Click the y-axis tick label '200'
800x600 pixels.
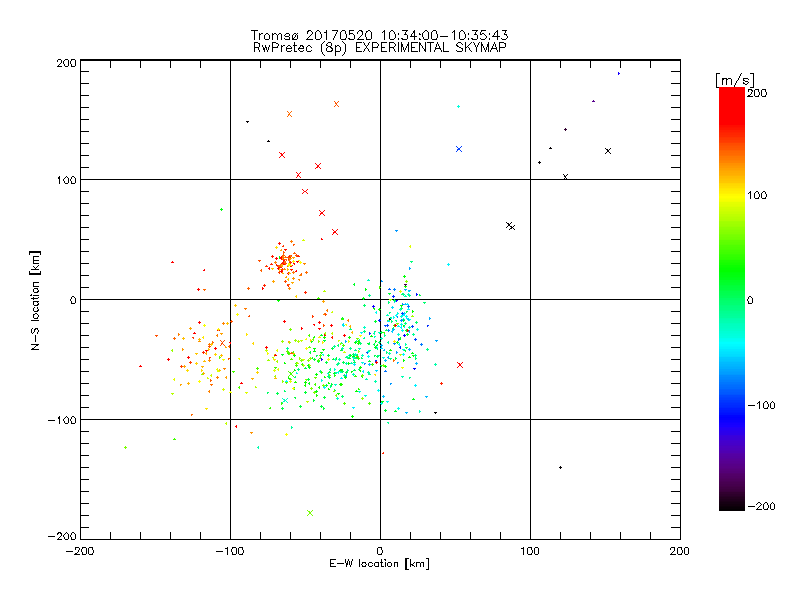[66, 63]
